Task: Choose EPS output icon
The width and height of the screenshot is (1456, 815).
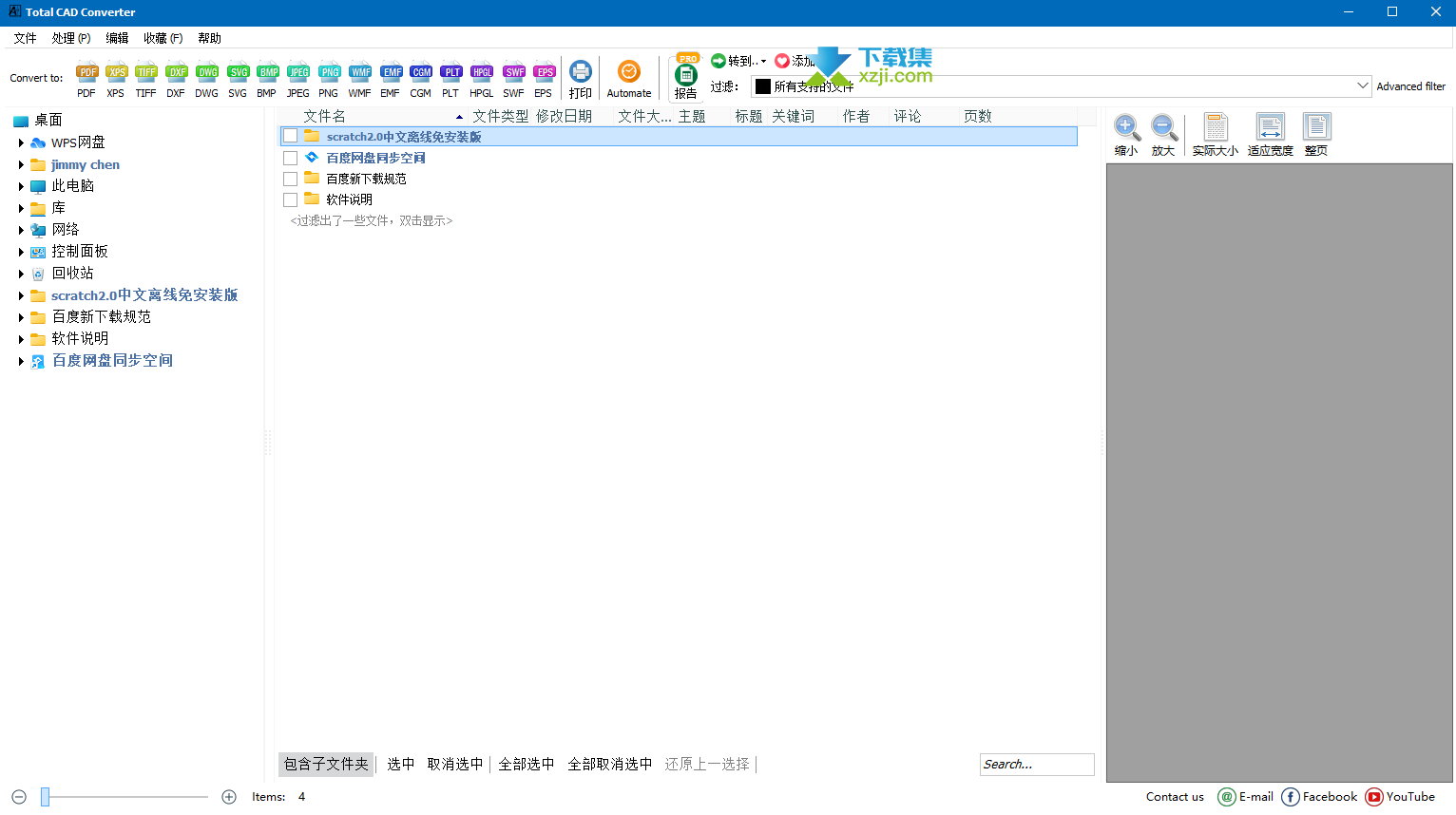Action: (544, 80)
